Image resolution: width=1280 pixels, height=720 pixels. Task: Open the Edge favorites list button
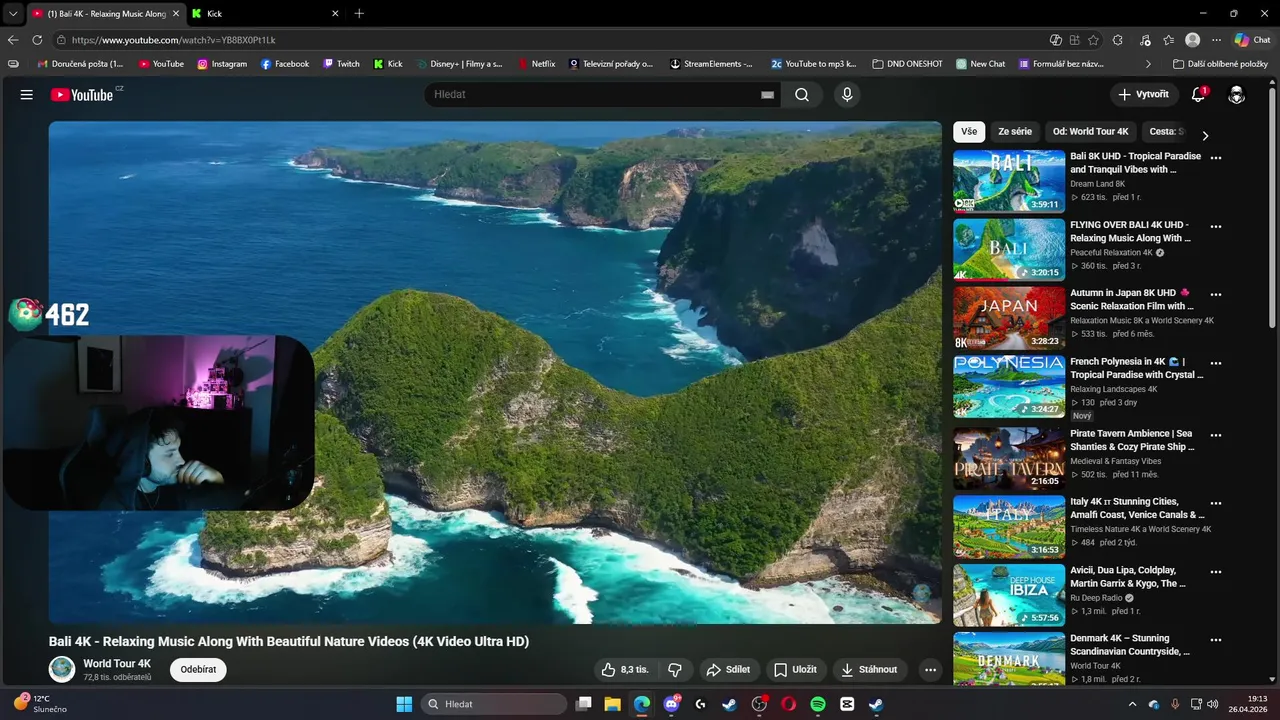pyautogui.click(x=1169, y=40)
